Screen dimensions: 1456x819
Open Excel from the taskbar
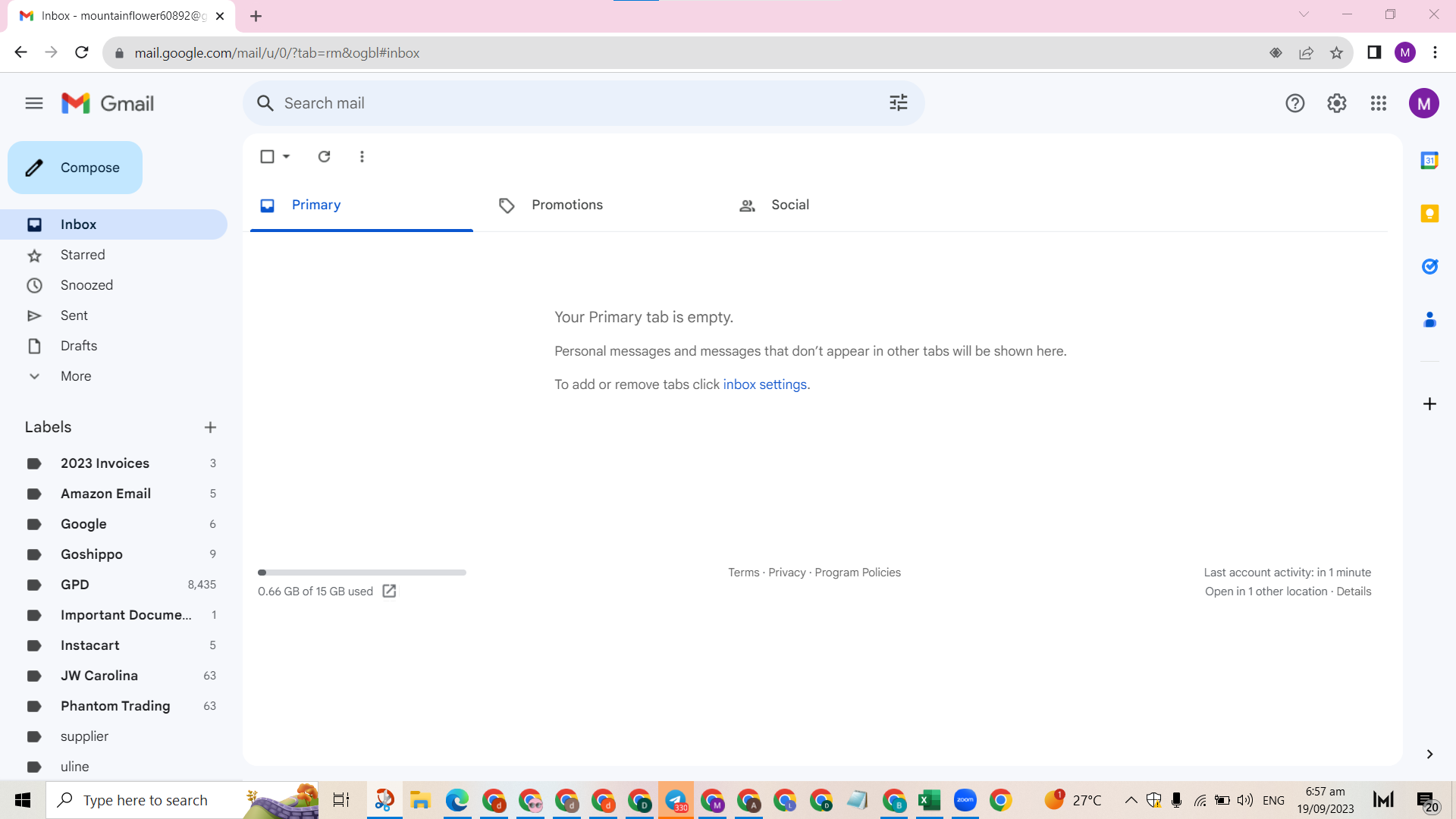pyautogui.click(x=929, y=800)
